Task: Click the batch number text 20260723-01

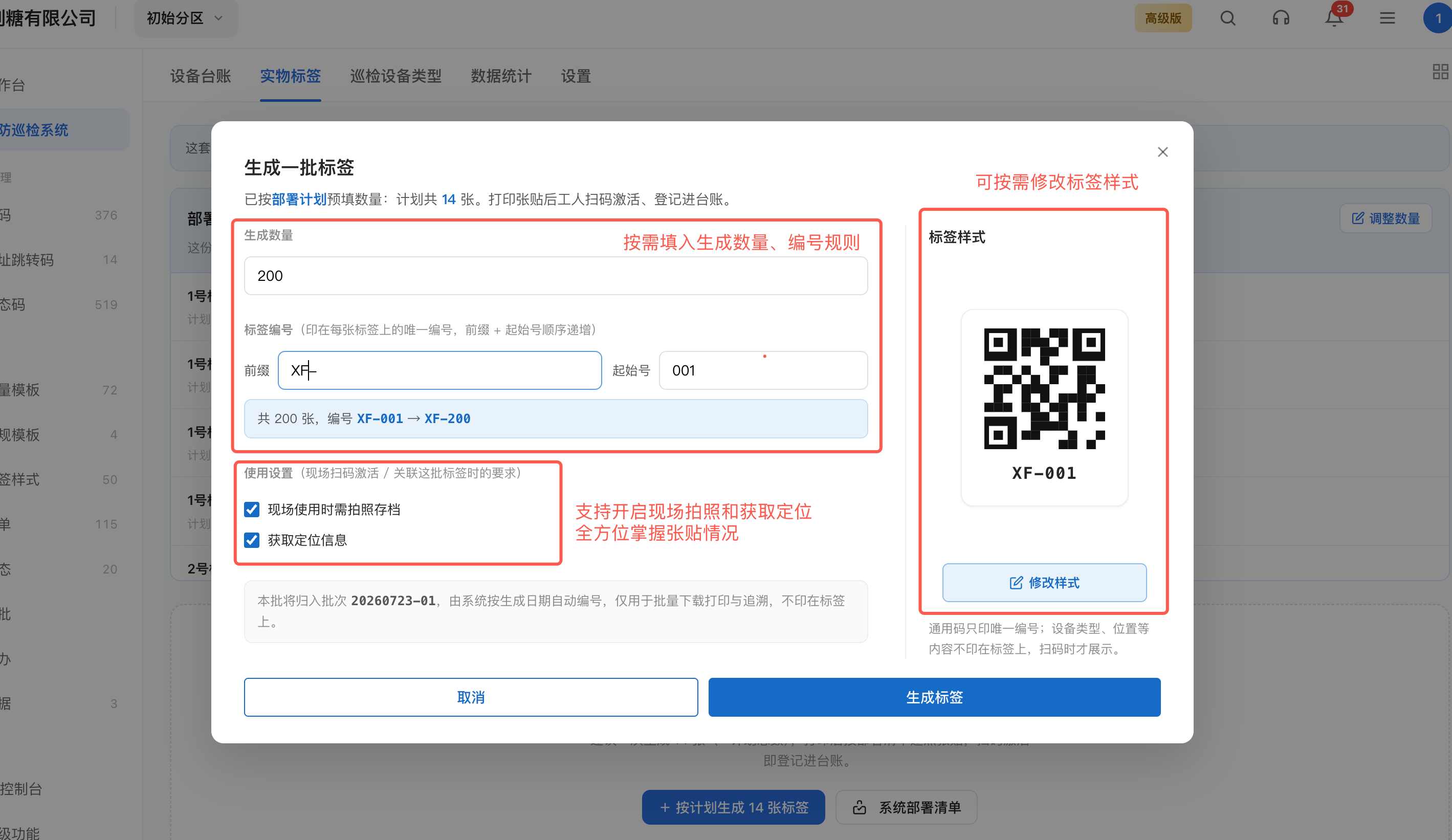Action: point(393,601)
